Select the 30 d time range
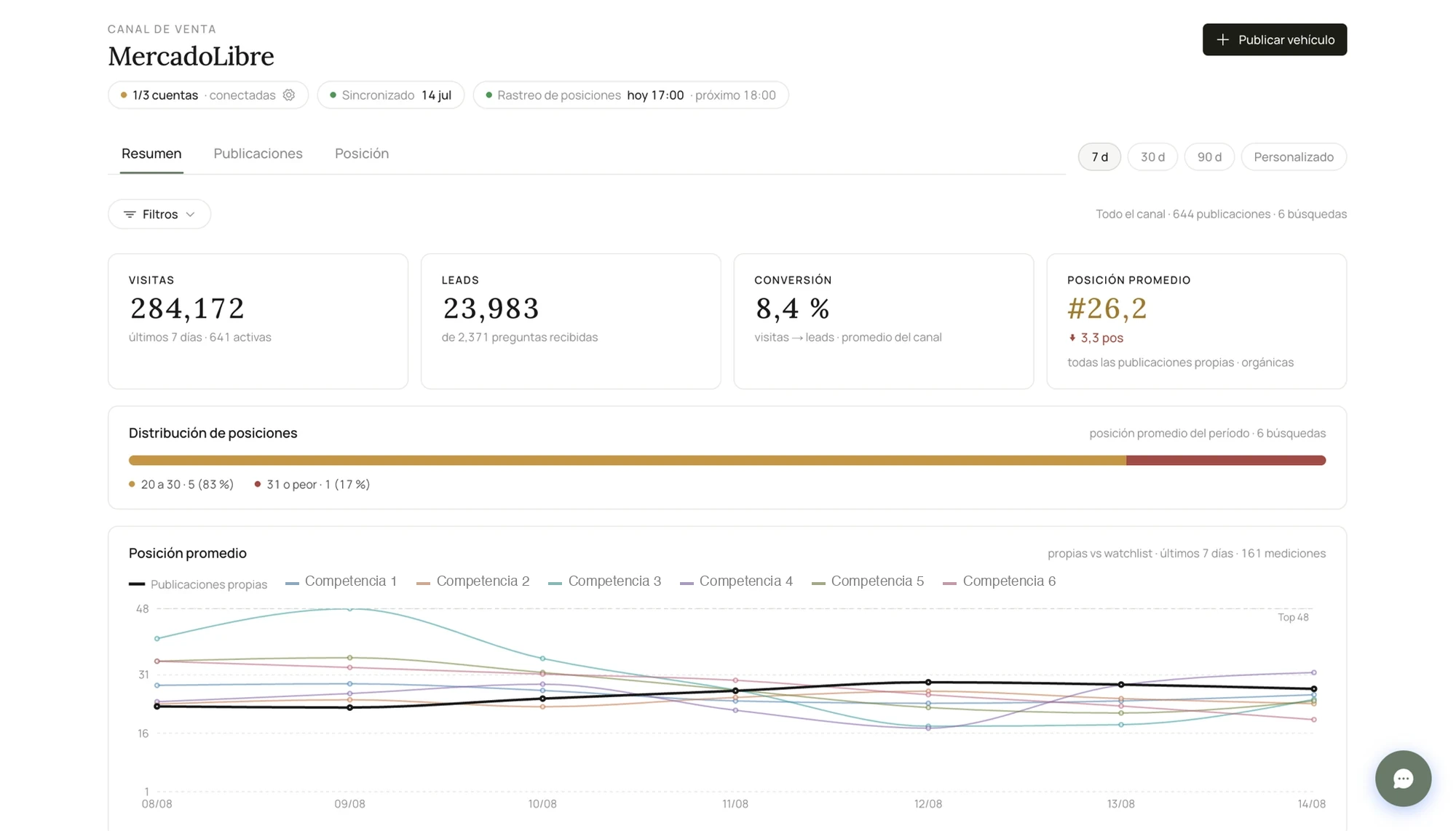 coord(1152,156)
